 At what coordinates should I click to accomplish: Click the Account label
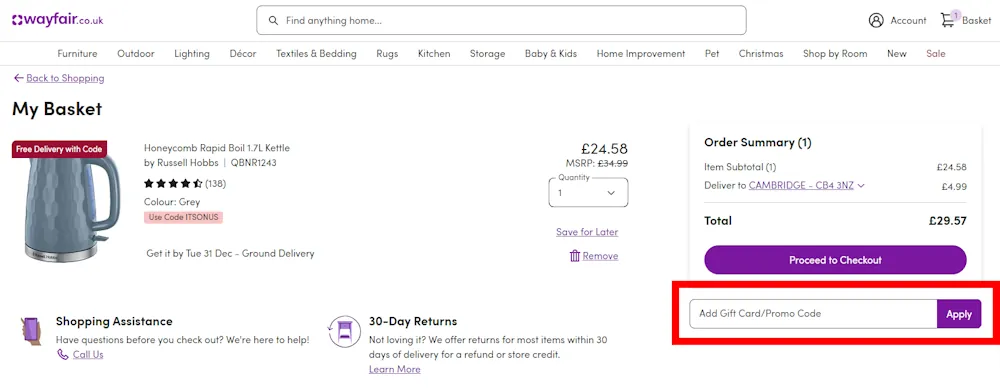coord(908,20)
